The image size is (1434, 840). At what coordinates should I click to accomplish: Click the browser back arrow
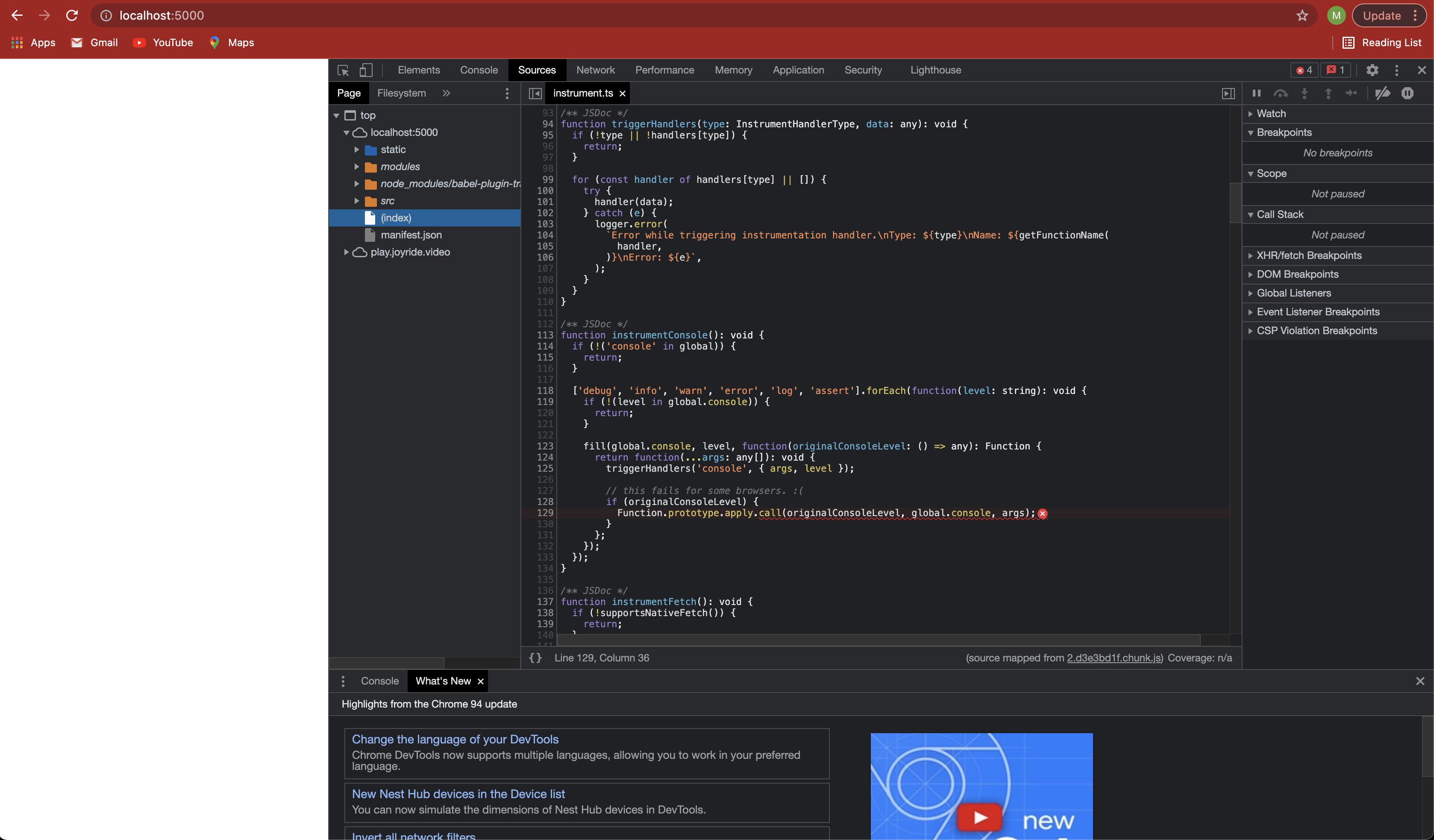(17, 15)
